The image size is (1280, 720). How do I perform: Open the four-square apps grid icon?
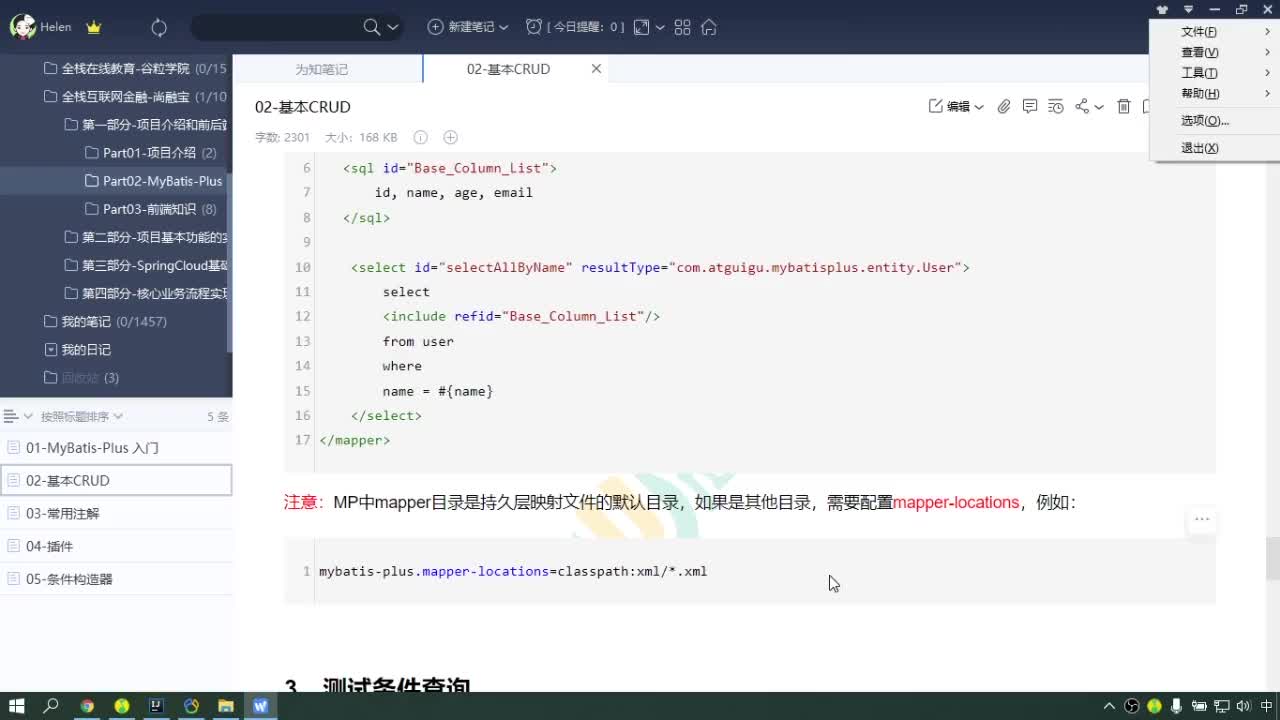[683, 28]
